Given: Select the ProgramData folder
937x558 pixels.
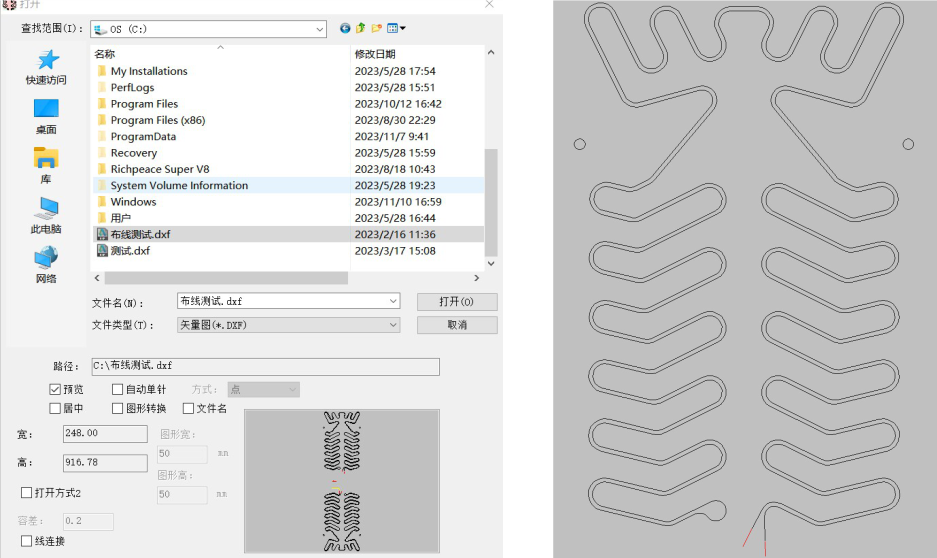Looking at the screenshot, I should point(143,136).
